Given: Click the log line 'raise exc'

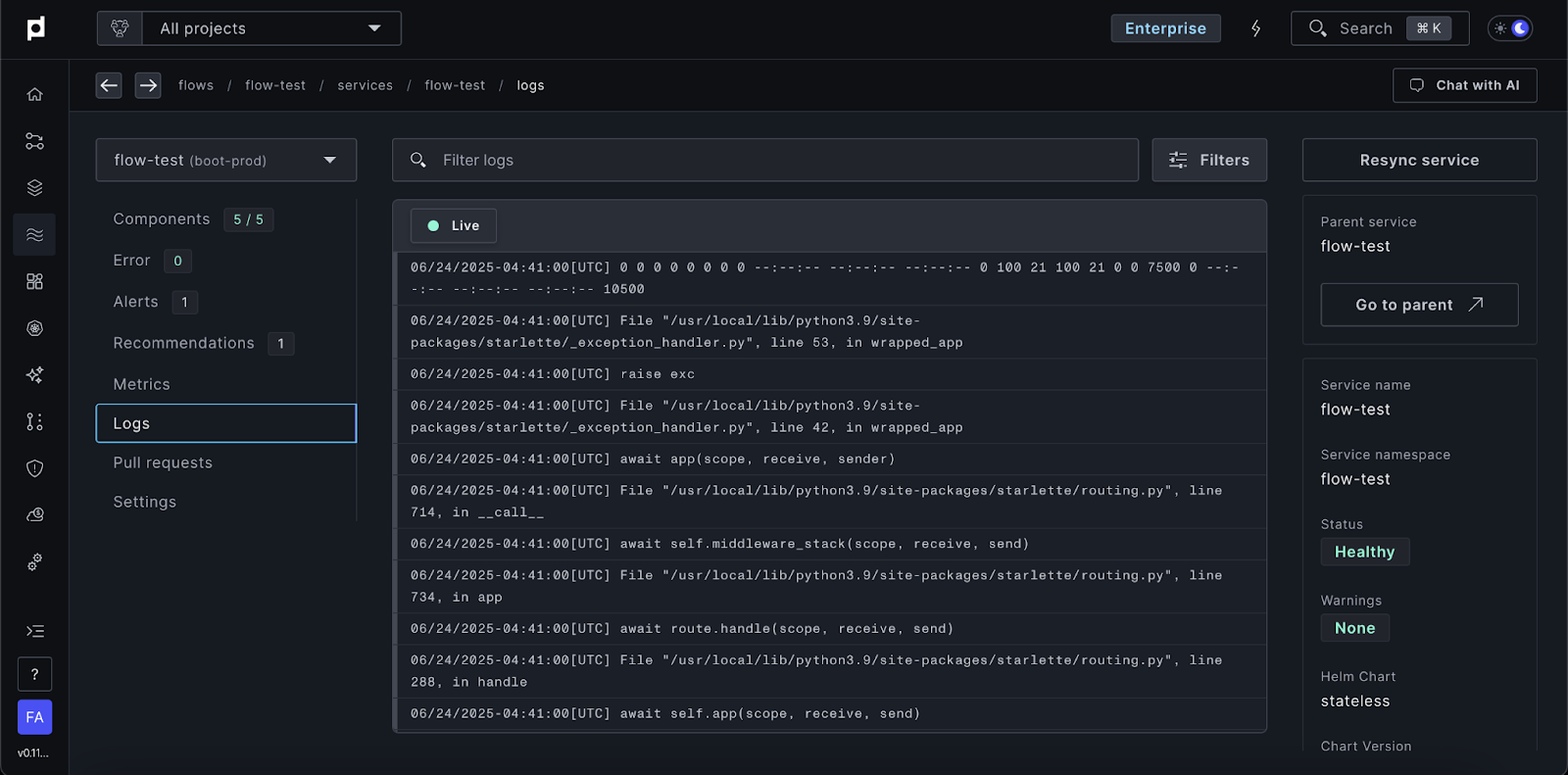Looking at the screenshot, I should (830, 374).
